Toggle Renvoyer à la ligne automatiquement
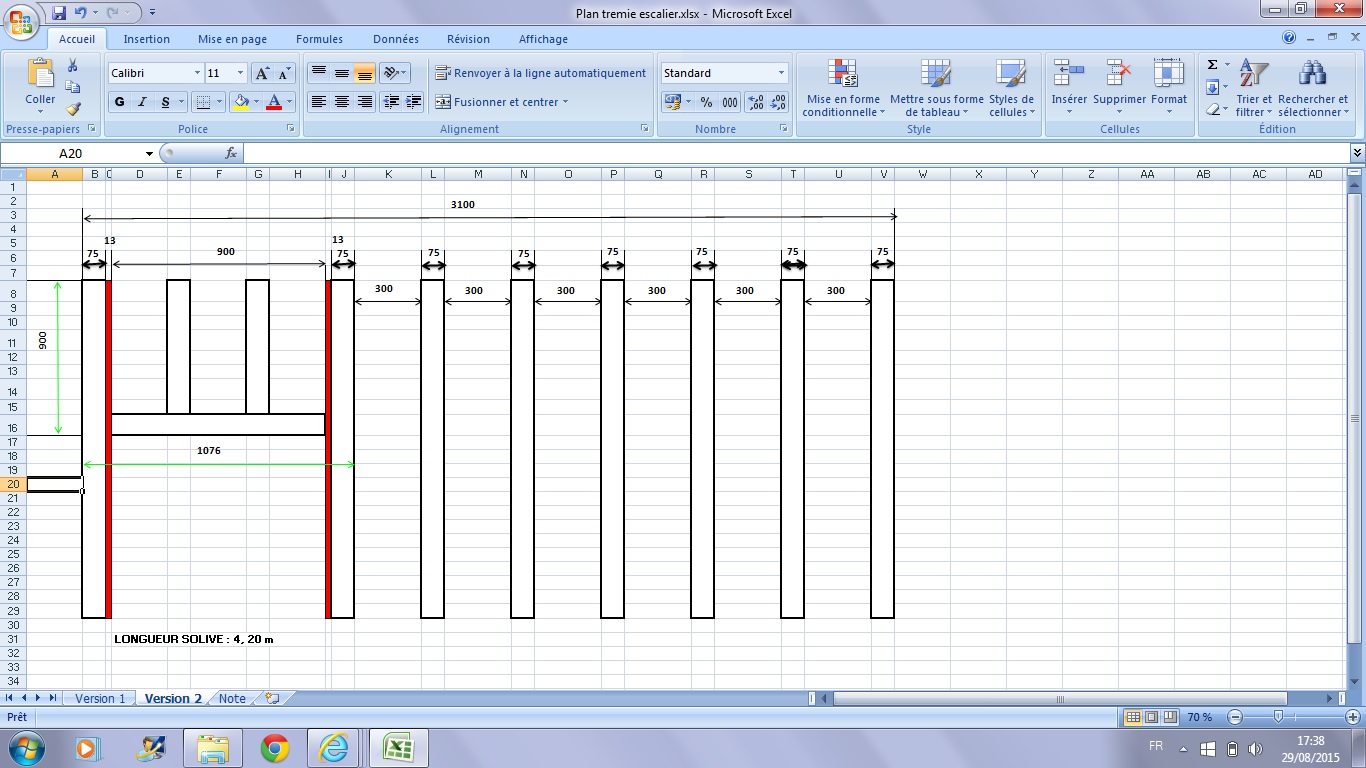Viewport: 1366px width, 768px height. [x=541, y=73]
